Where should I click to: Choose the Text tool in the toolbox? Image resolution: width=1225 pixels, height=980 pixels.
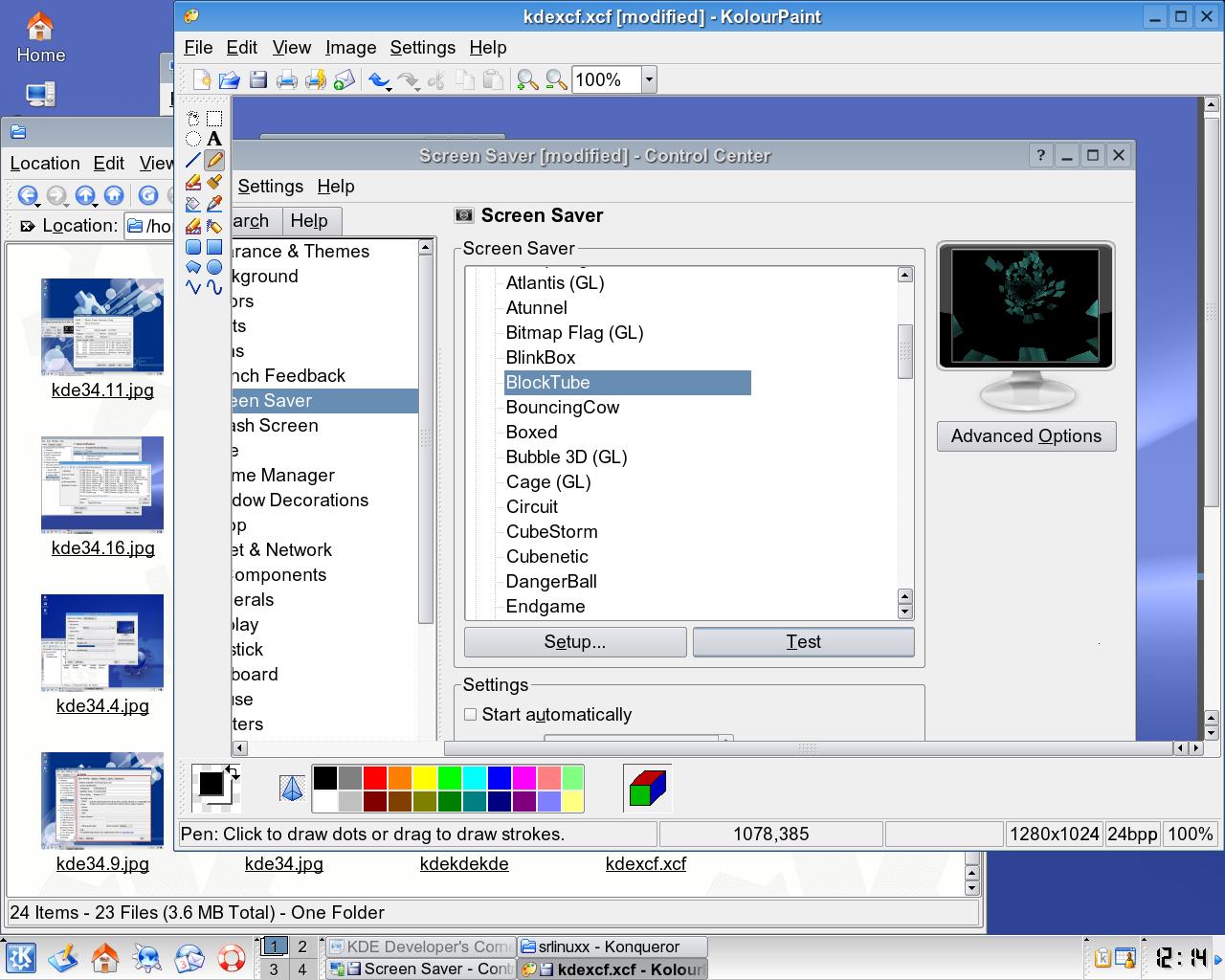214,140
